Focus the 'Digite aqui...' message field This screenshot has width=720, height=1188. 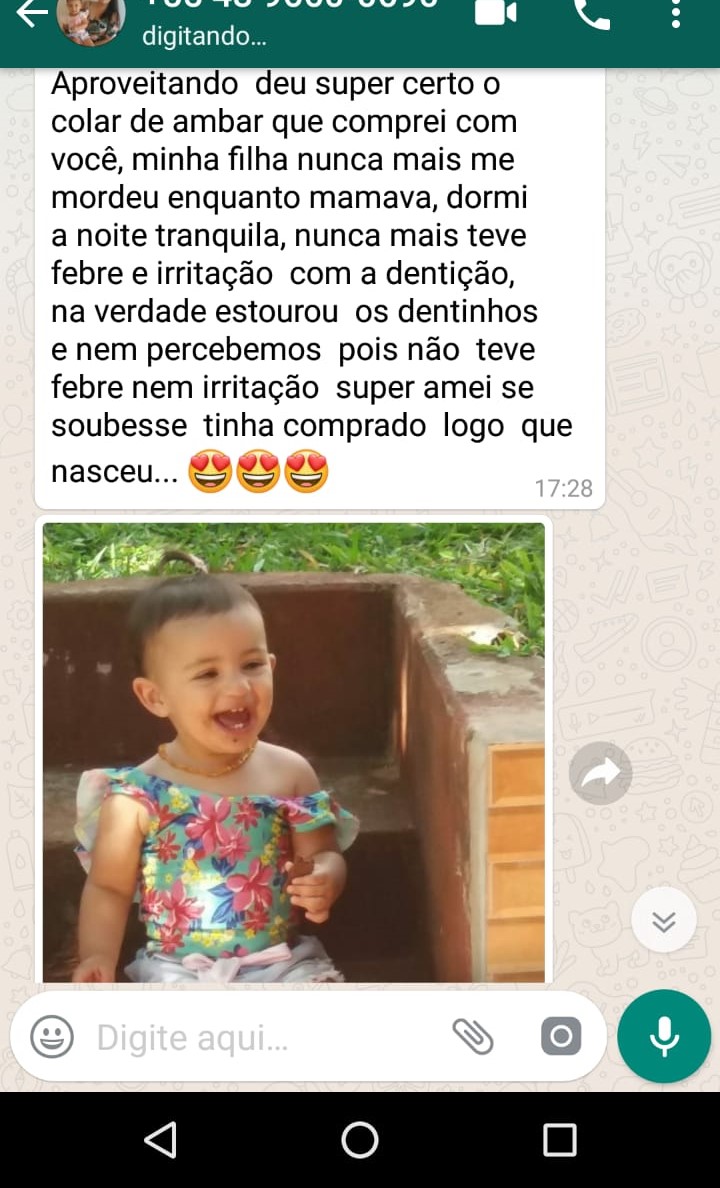[265, 1037]
